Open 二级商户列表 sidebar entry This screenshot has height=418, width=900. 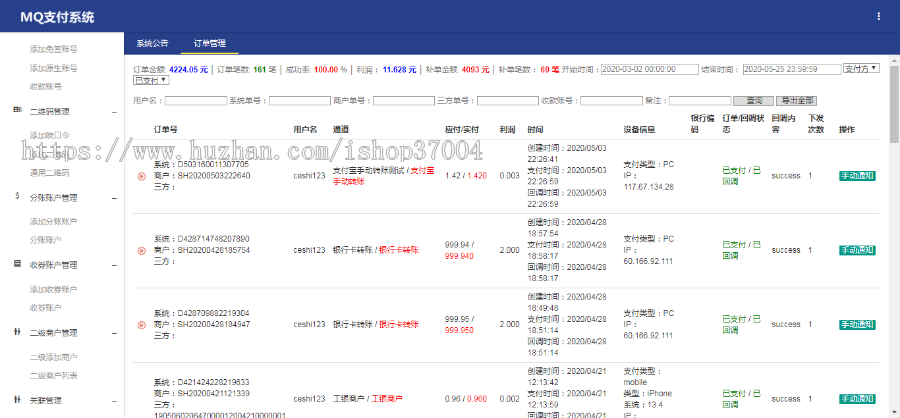point(53,375)
